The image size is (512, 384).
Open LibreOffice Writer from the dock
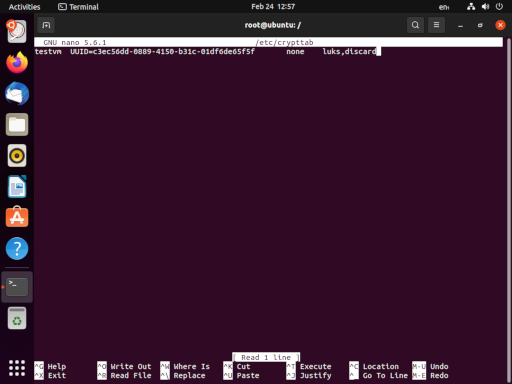point(17,187)
